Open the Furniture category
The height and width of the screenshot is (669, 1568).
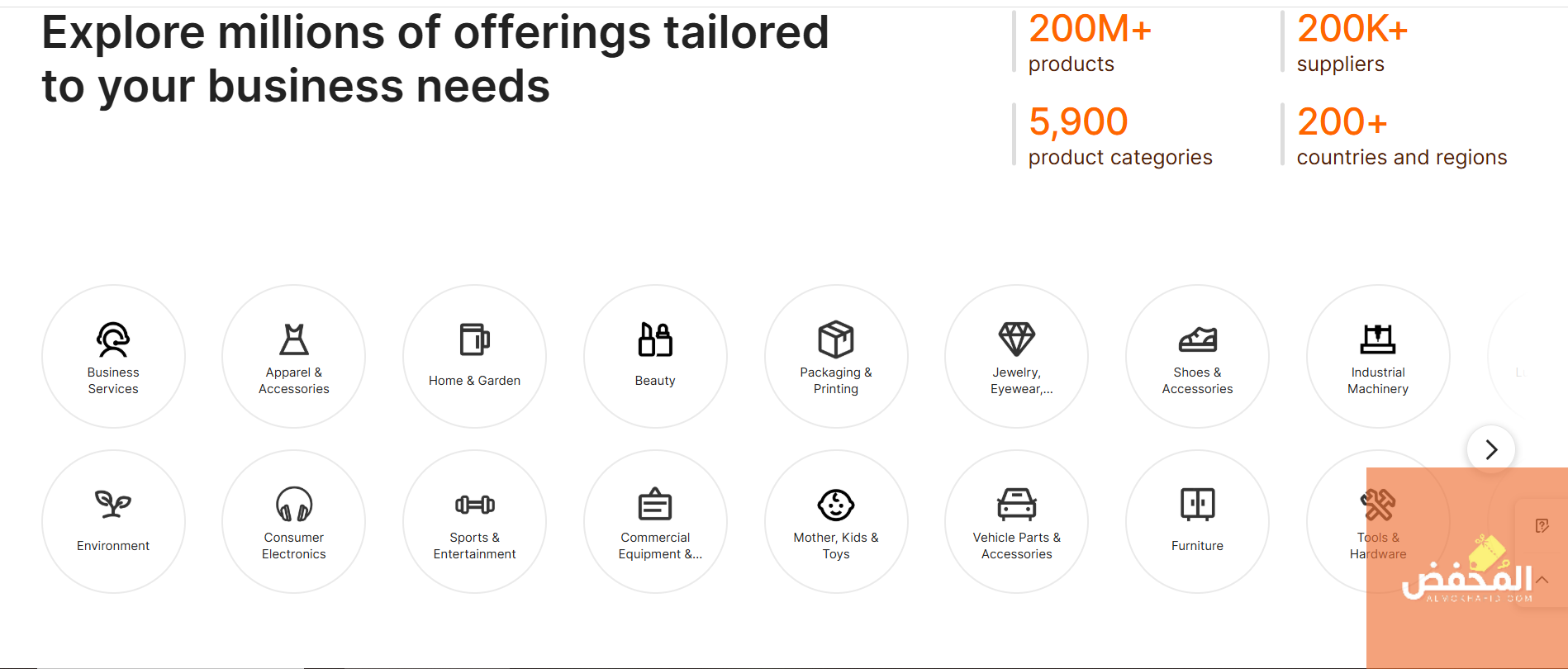pos(1197,522)
